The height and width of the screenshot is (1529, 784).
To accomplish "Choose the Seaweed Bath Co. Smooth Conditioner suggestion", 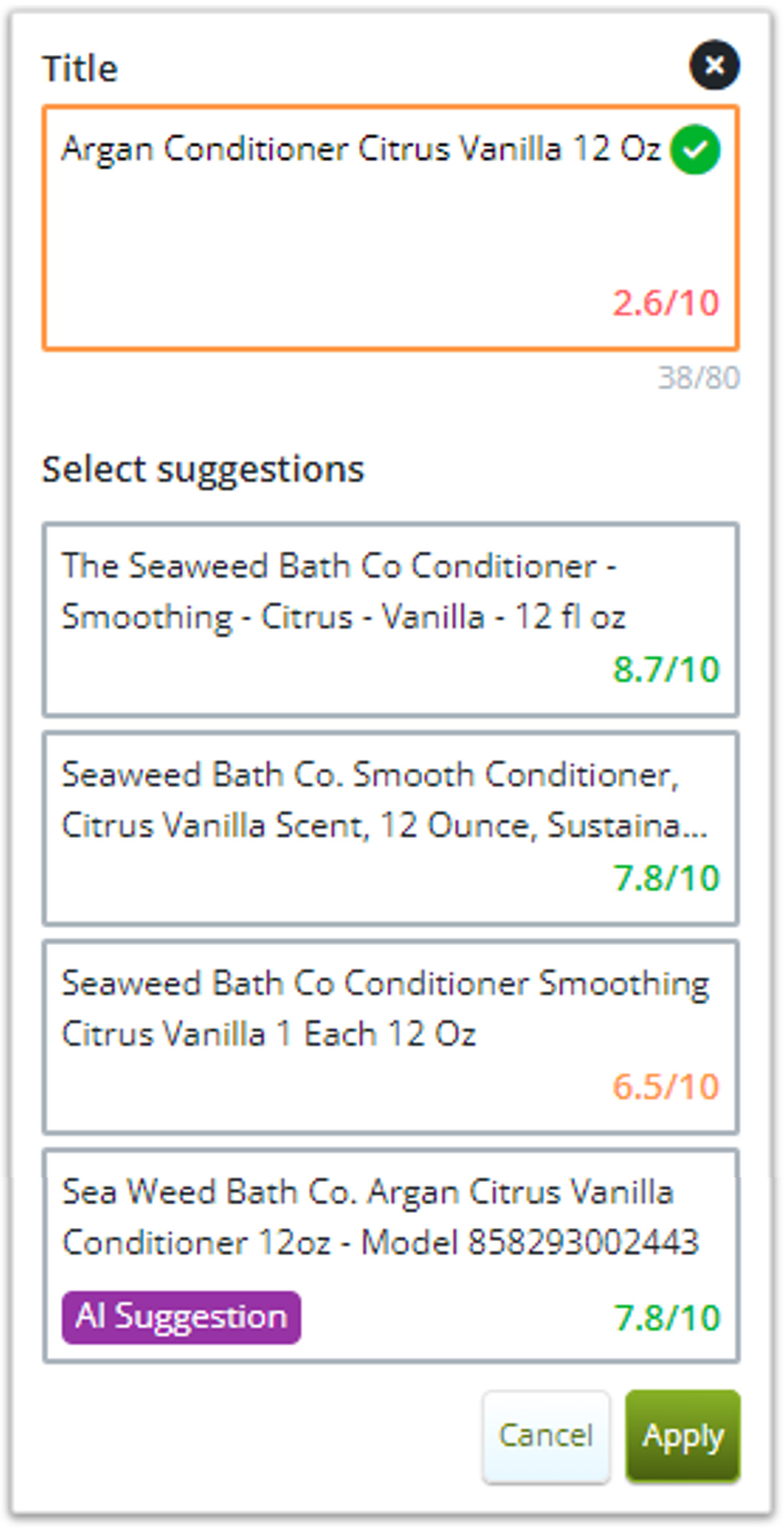I will [390, 828].
